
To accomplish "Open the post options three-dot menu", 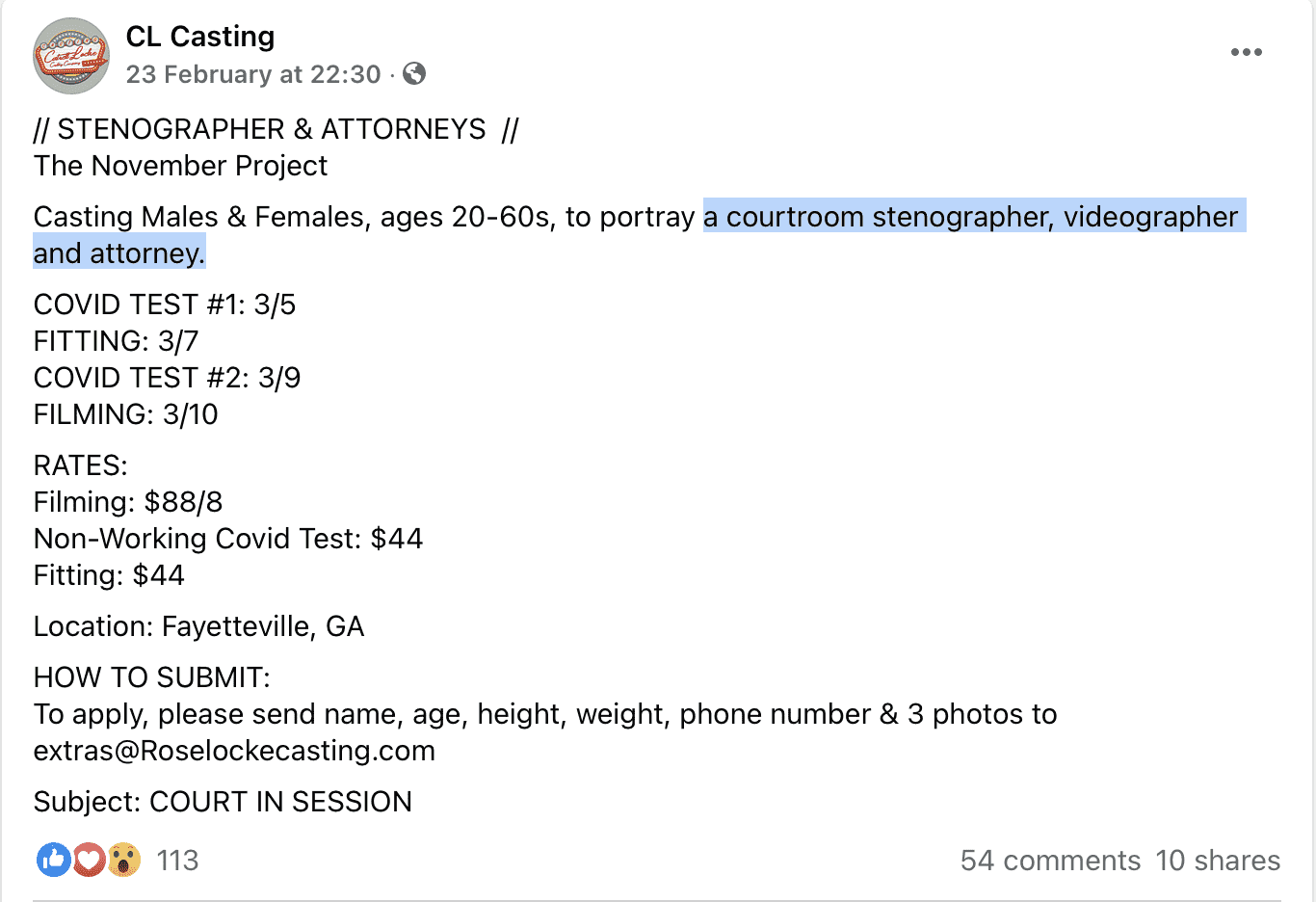I will pyautogui.click(x=1246, y=53).
